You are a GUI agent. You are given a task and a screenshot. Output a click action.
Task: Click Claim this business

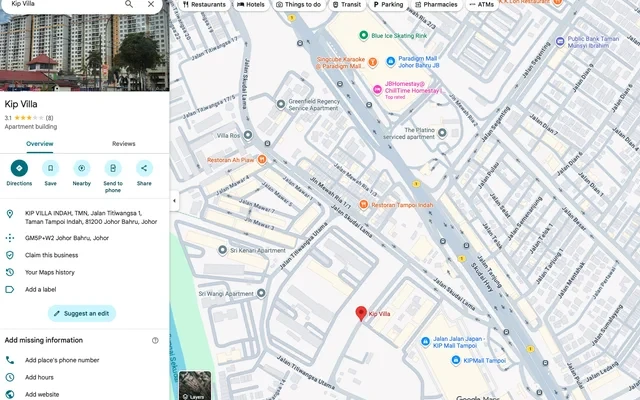point(53,255)
